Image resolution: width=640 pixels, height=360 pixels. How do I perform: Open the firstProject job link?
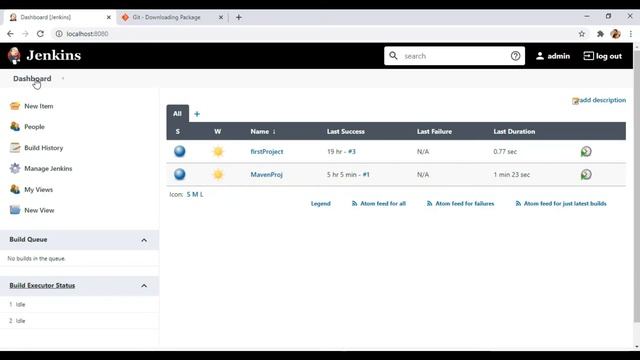pyautogui.click(x=267, y=151)
